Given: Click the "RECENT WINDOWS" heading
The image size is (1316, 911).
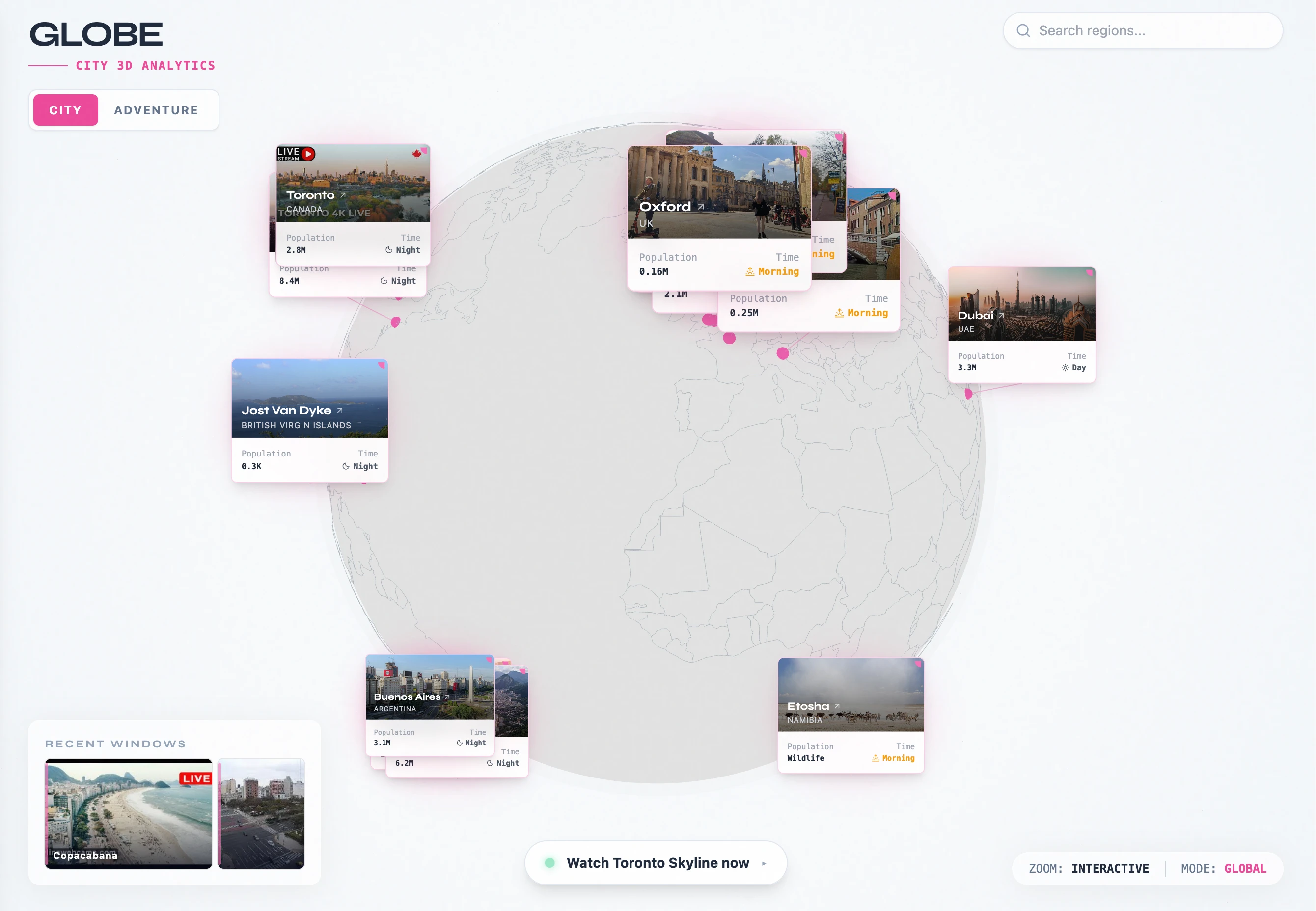Looking at the screenshot, I should 115,744.
